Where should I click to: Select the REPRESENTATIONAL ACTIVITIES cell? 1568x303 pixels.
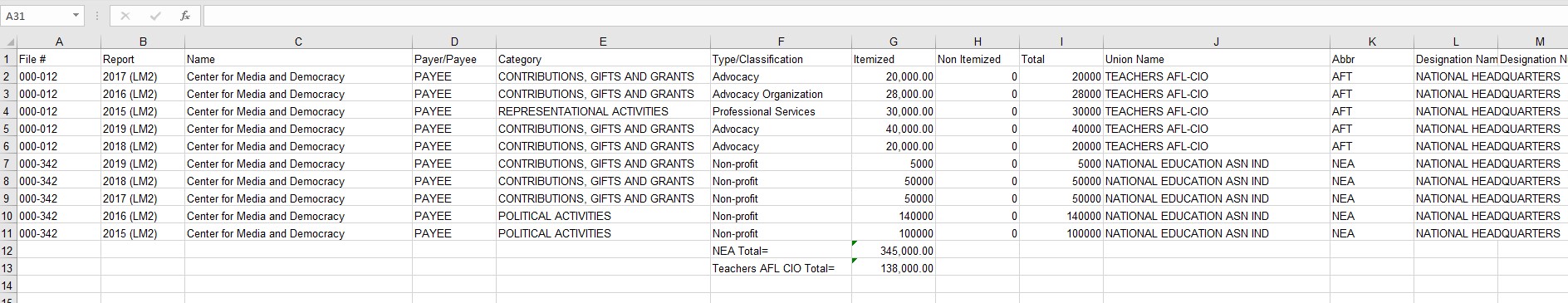pyautogui.click(x=603, y=111)
